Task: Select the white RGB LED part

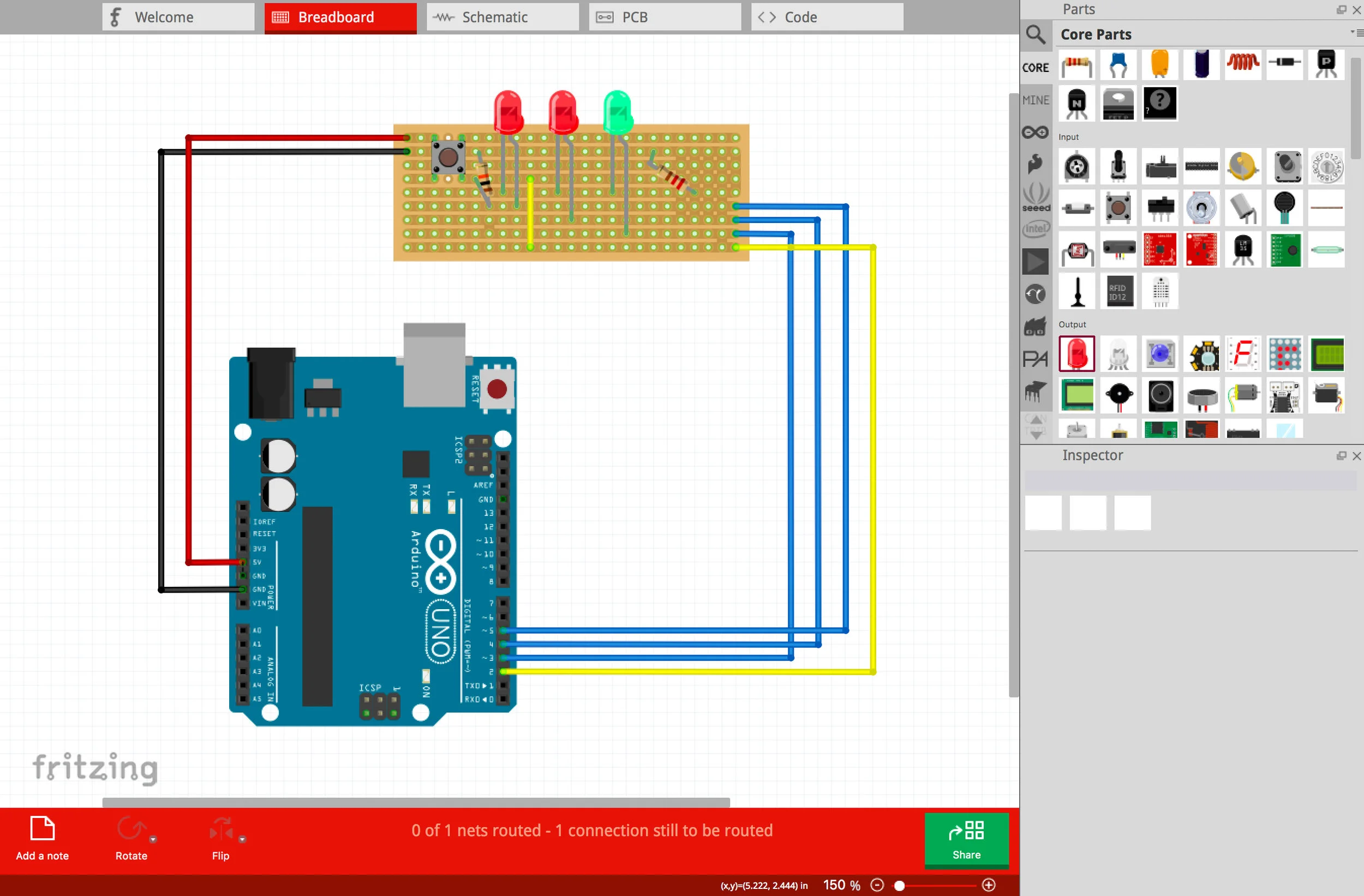Action: tap(1118, 354)
